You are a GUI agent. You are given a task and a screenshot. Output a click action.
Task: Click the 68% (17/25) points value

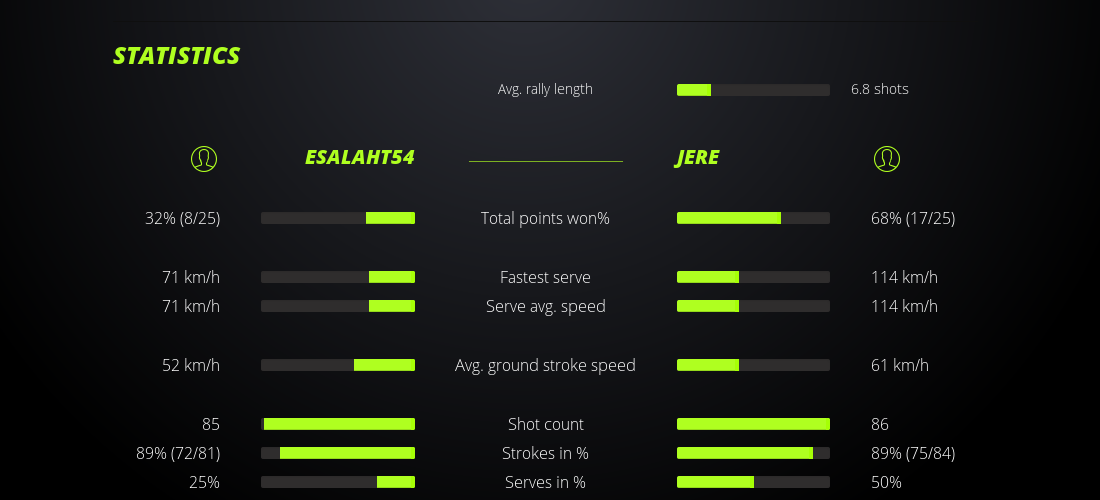tap(913, 218)
